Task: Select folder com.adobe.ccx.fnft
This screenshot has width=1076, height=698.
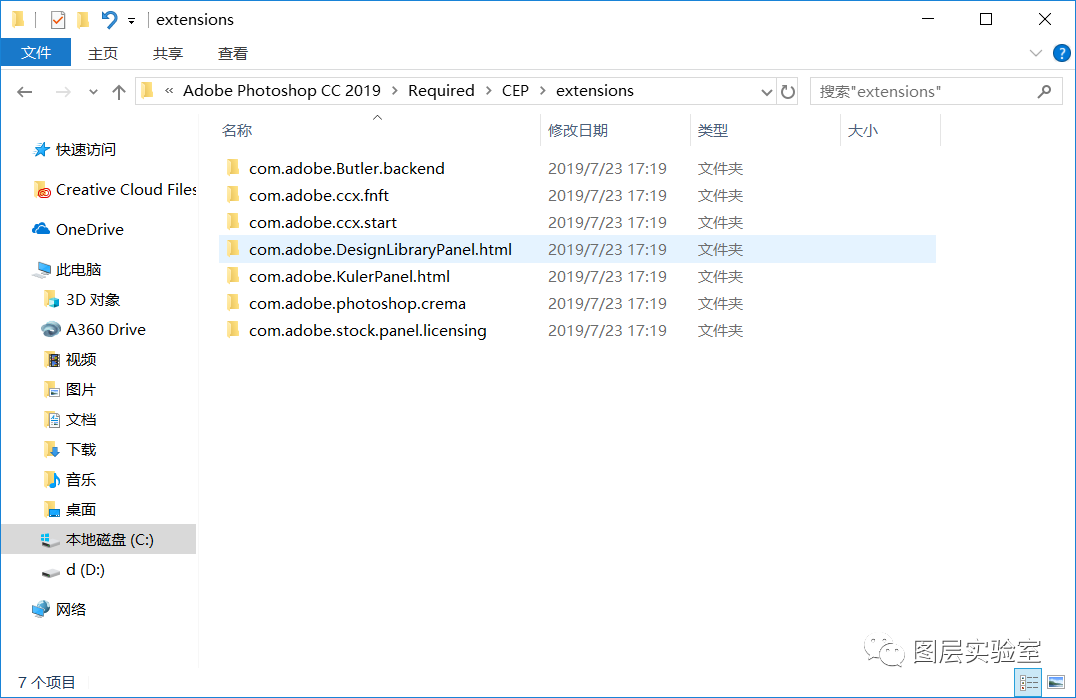Action: 318,196
